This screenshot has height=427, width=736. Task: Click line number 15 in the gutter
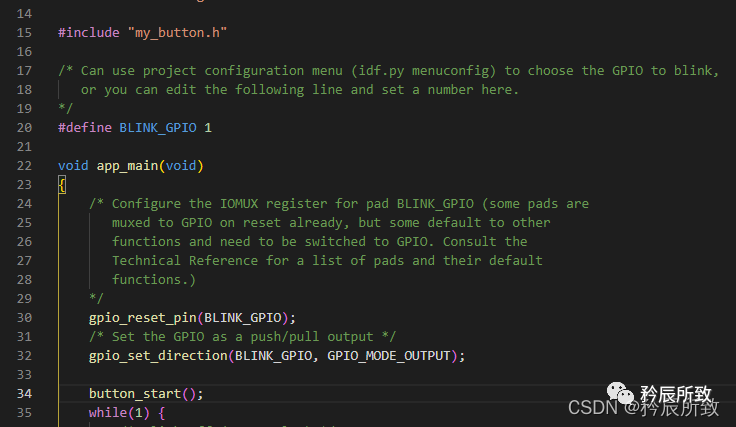(x=25, y=33)
